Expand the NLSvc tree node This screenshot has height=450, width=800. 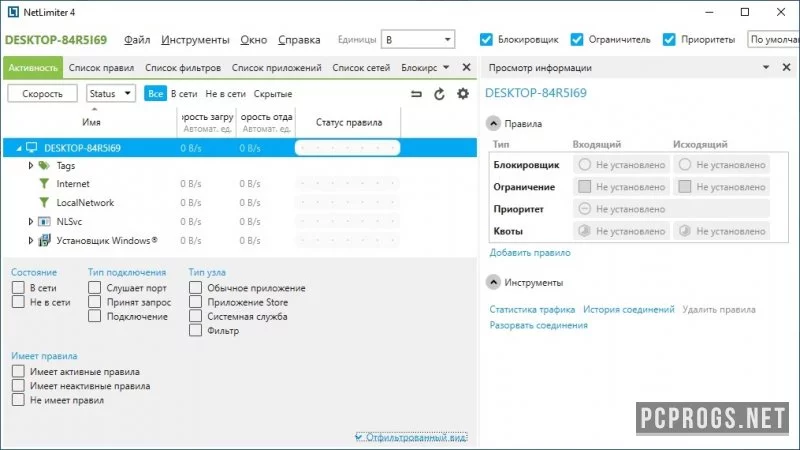click(x=31, y=221)
